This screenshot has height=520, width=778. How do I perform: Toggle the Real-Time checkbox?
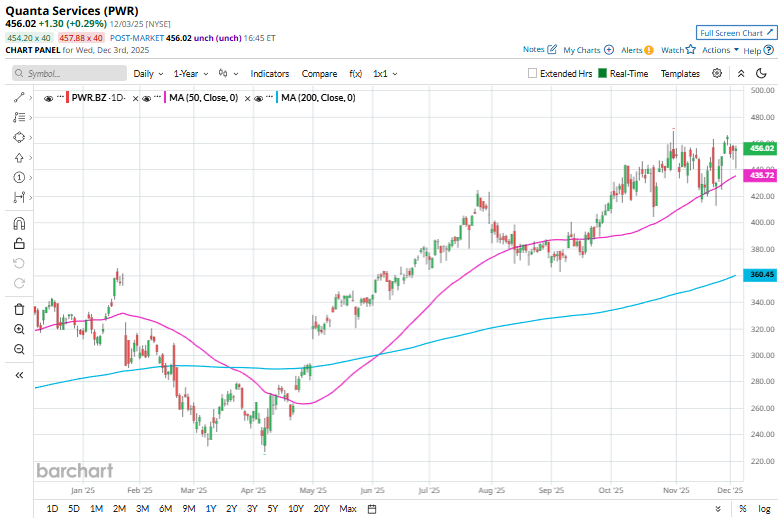(x=603, y=73)
